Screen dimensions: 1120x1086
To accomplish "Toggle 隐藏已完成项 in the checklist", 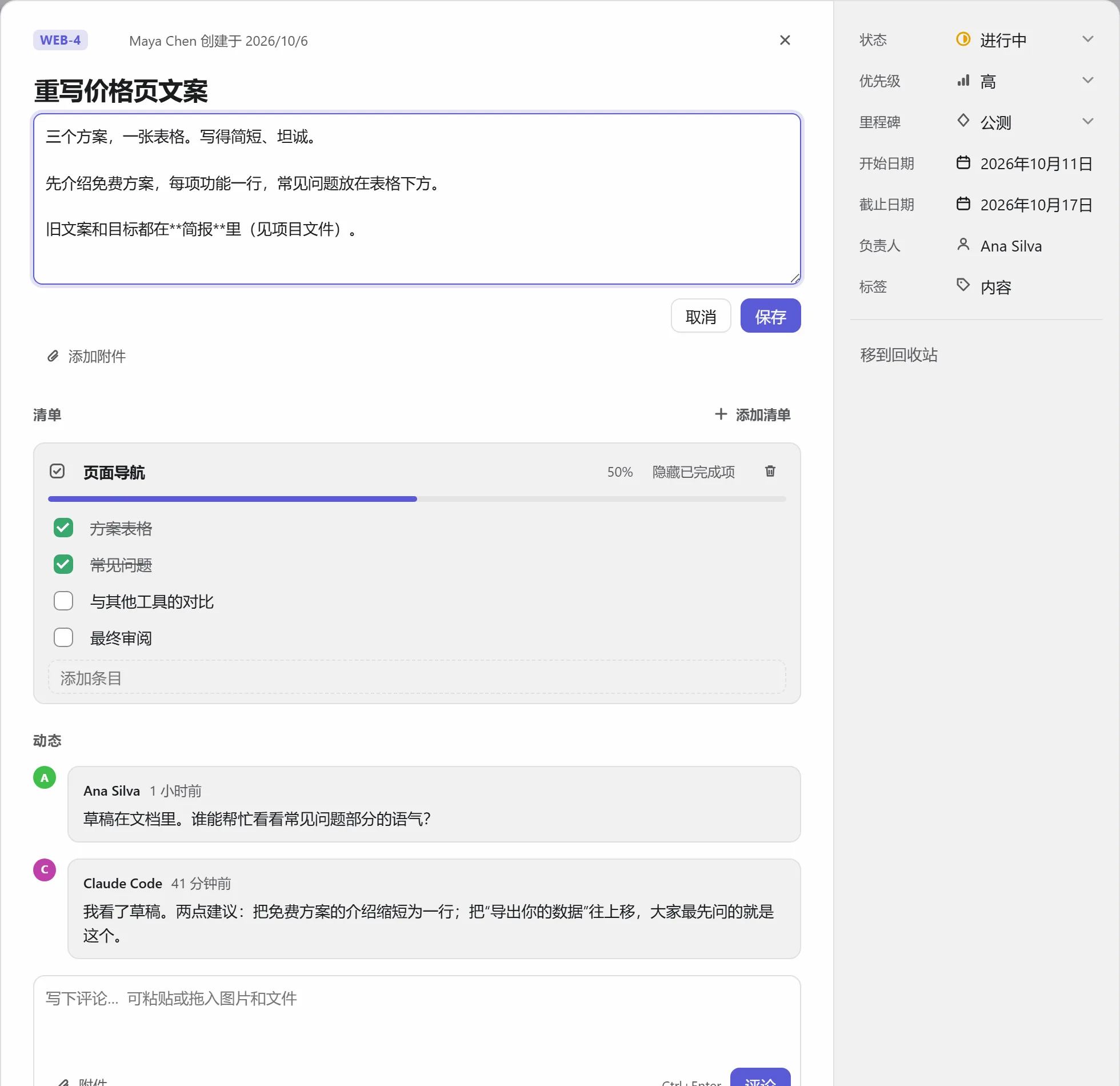I will (693, 472).
